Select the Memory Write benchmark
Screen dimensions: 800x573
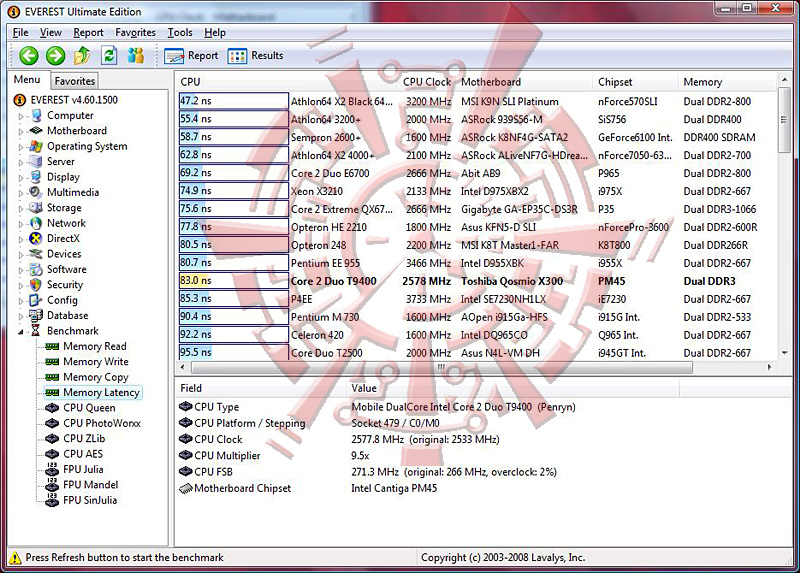(96, 362)
